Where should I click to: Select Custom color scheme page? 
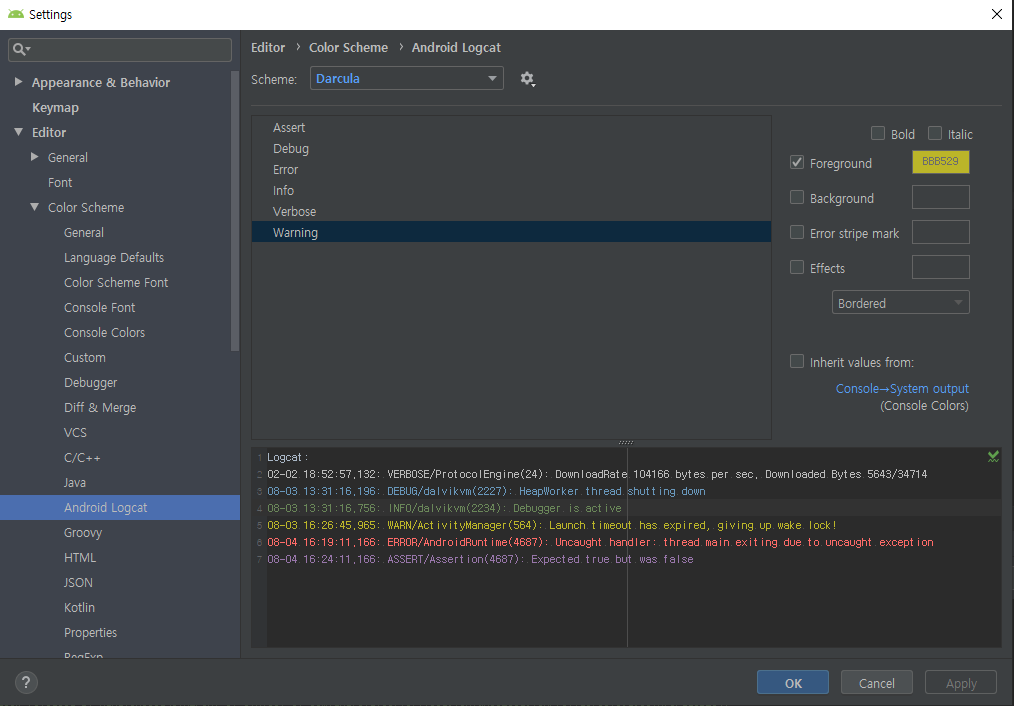(85, 358)
